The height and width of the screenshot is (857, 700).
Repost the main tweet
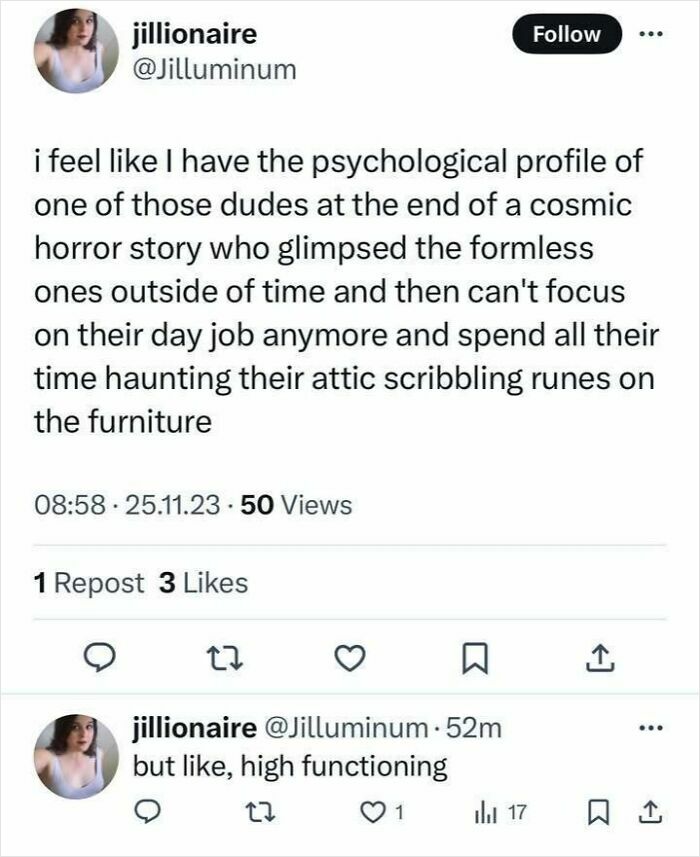[225, 658]
